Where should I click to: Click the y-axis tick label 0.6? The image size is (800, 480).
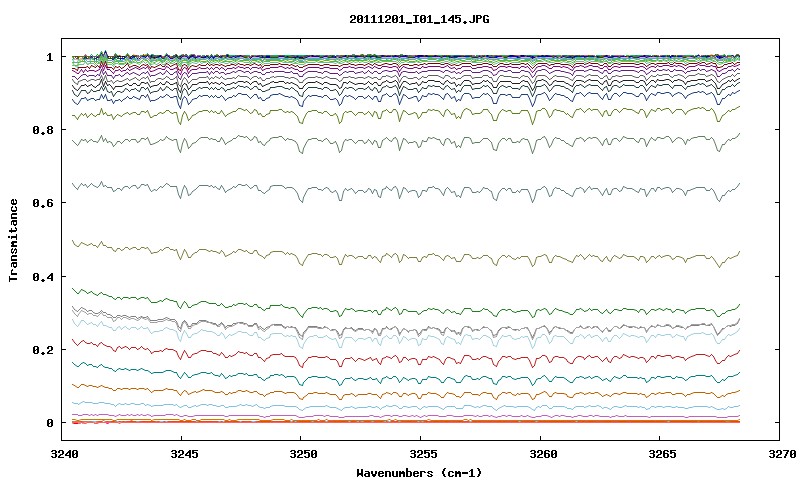click(43, 203)
